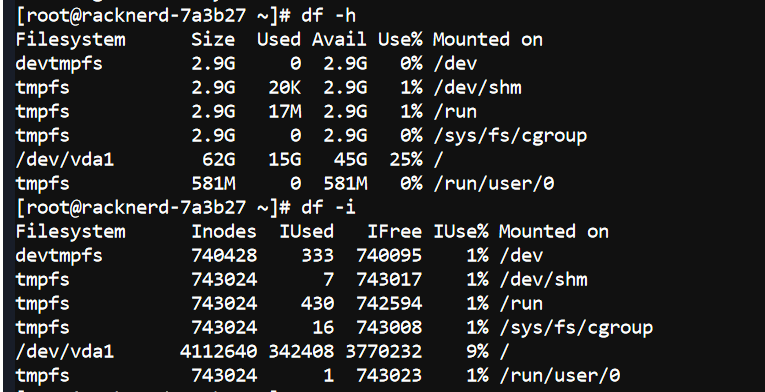The height and width of the screenshot is (392, 765).
Task: Click the IFree column header
Action: click(x=395, y=231)
